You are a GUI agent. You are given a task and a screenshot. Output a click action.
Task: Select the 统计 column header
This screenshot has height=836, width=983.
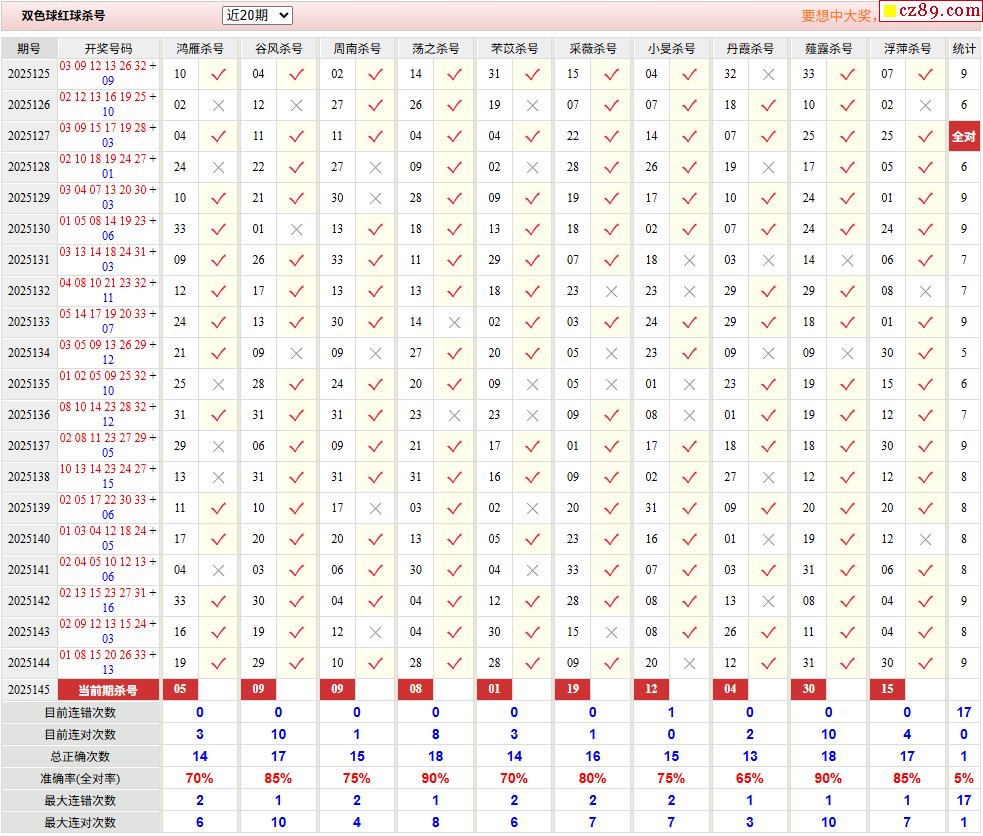point(964,48)
